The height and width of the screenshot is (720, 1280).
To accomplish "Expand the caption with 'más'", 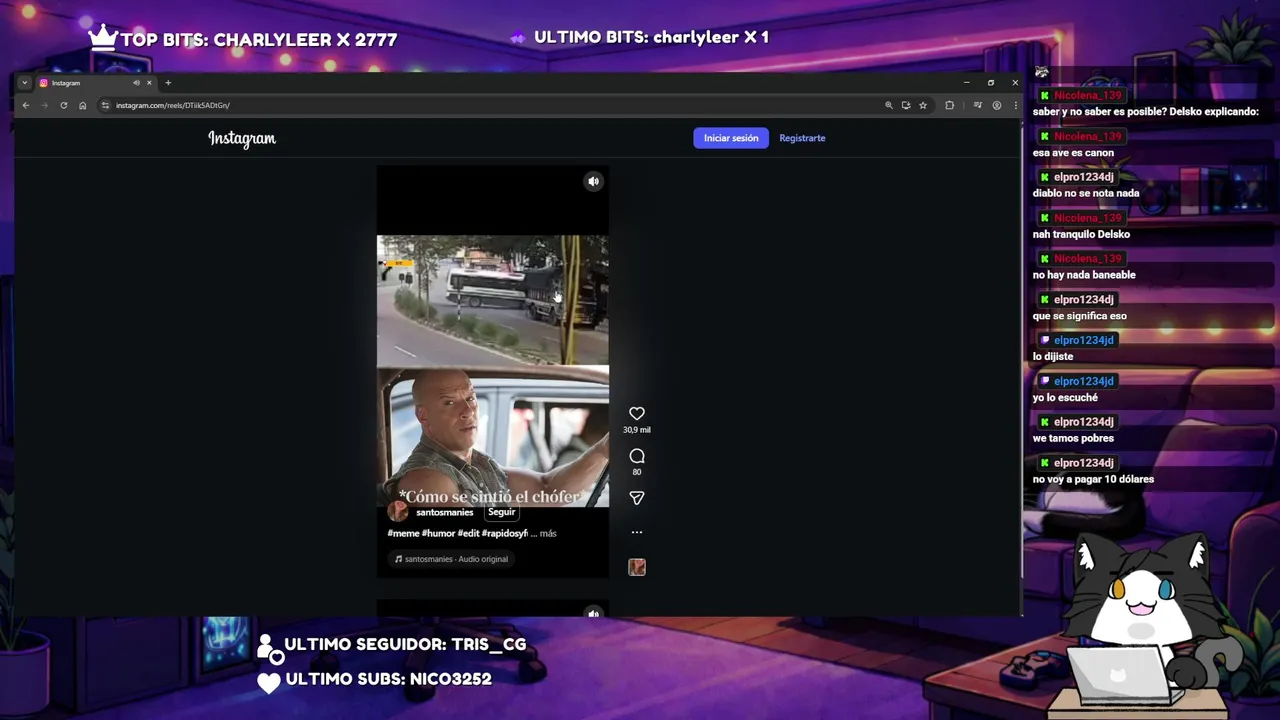I will (548, 534).
